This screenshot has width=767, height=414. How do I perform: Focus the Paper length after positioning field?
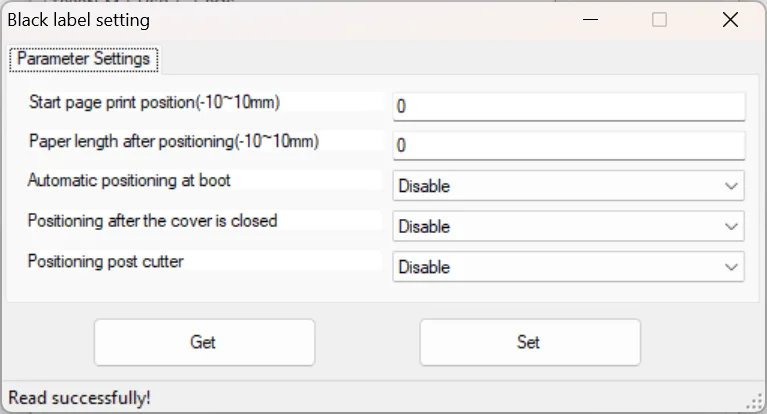pos(568,146)
